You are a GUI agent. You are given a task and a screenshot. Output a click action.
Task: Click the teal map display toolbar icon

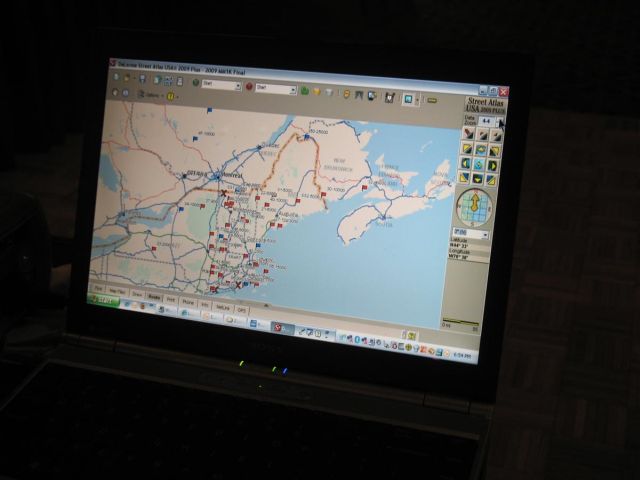tap(408, 99)
